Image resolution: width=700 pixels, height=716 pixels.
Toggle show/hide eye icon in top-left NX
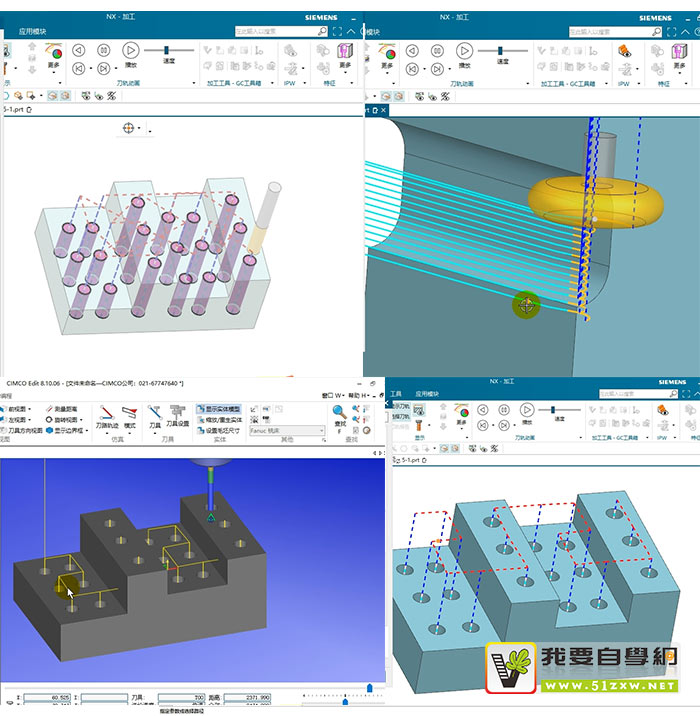pos(86,96)
